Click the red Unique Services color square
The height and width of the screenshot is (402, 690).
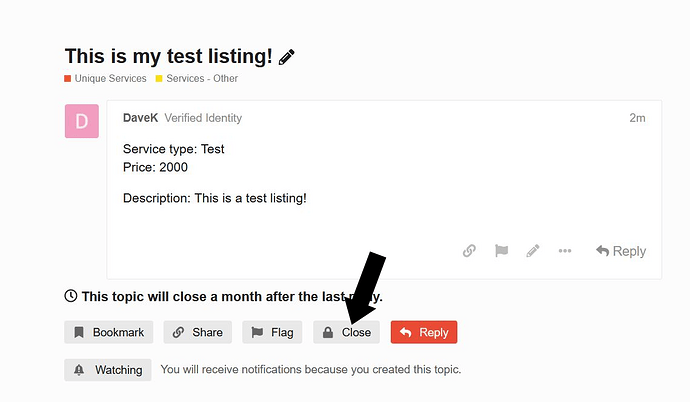[x=68, y=79]
